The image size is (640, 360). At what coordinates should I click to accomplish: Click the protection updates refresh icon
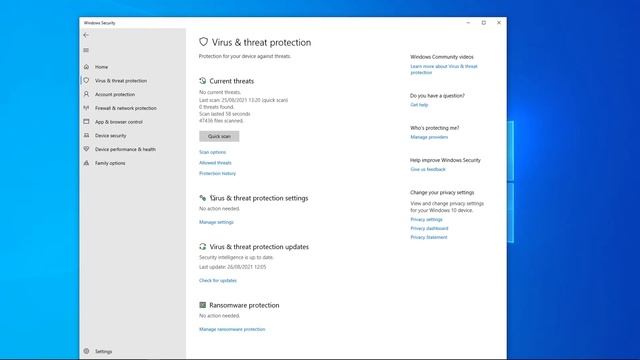[x=202, y=247]
